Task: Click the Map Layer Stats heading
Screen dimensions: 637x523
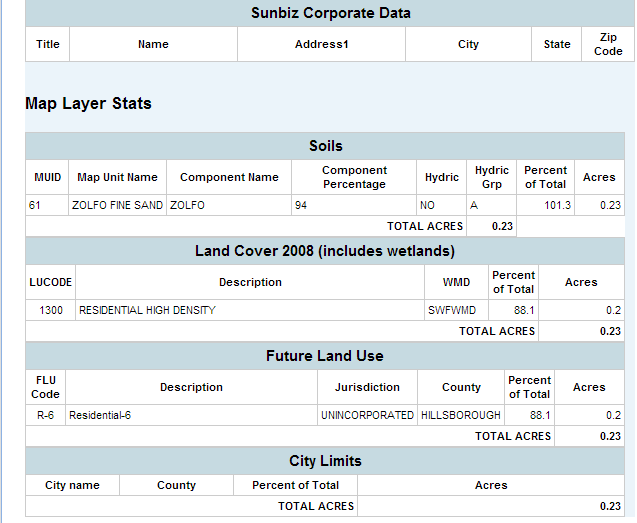Action: [88, 103]
